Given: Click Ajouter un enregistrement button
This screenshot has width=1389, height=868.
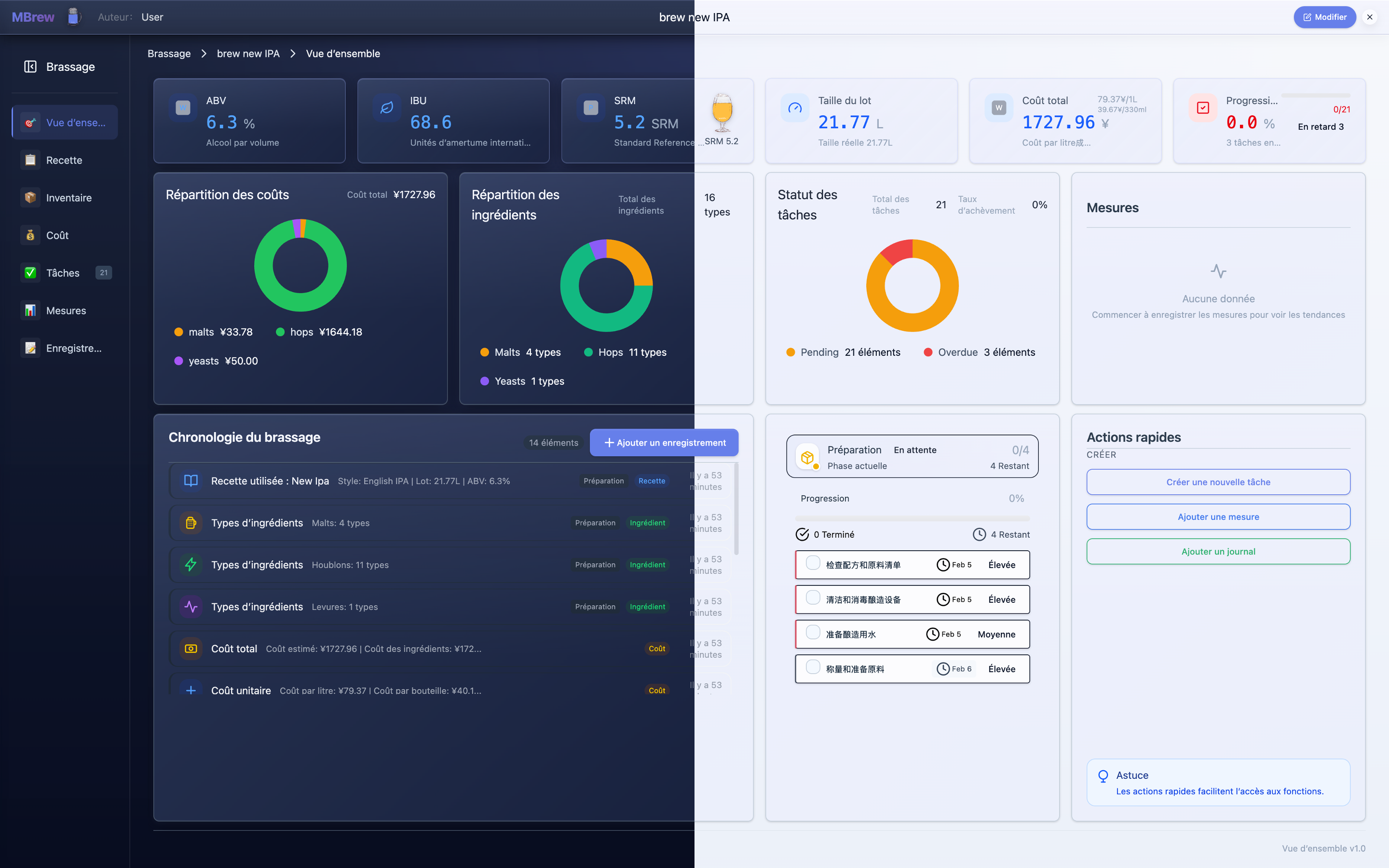Looking at the screenshot, I should 664,443.
